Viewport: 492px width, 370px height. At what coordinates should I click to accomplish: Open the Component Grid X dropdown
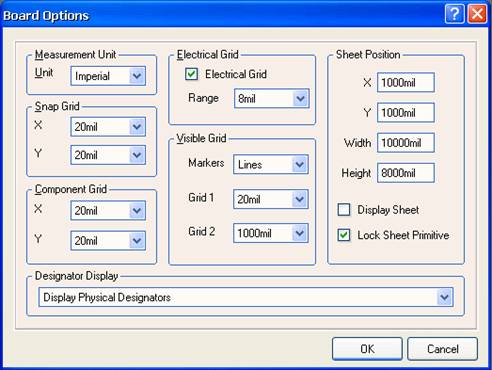(x=108, y=210)
